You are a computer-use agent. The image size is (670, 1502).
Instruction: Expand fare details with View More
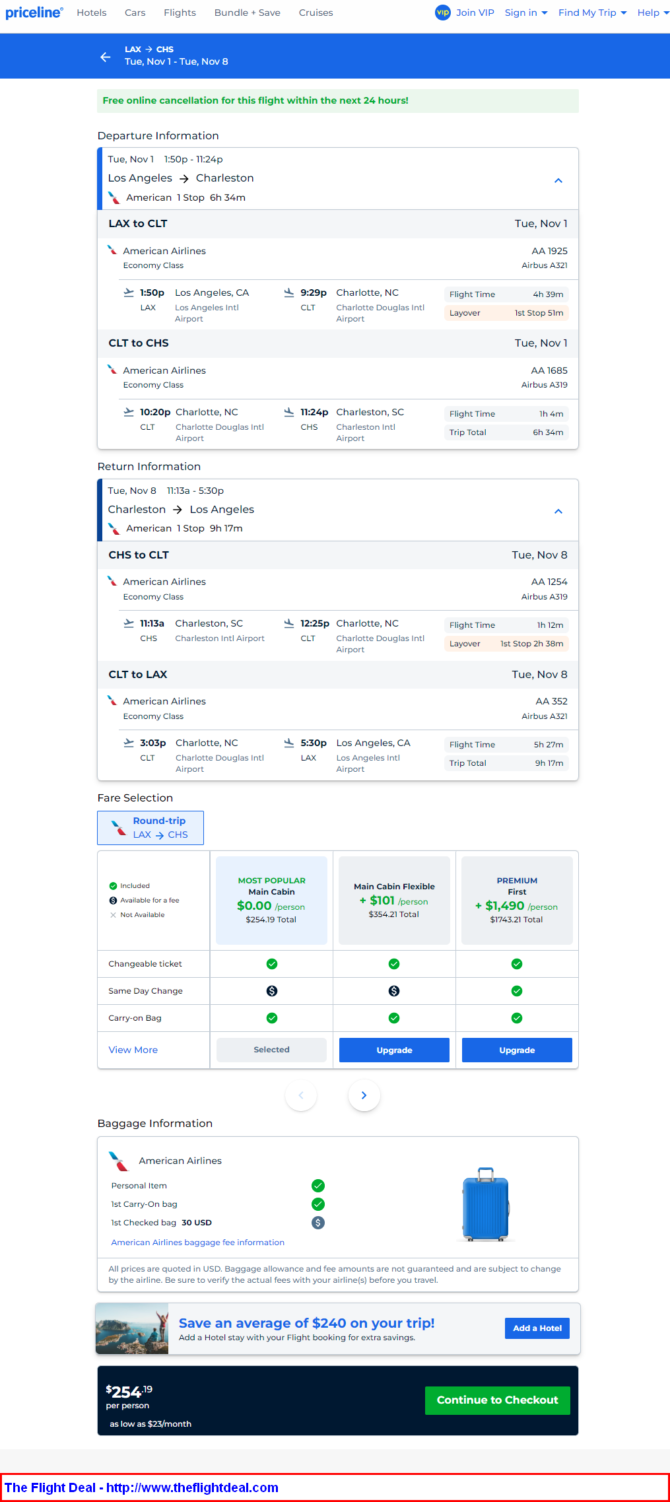pos(133,1050)
